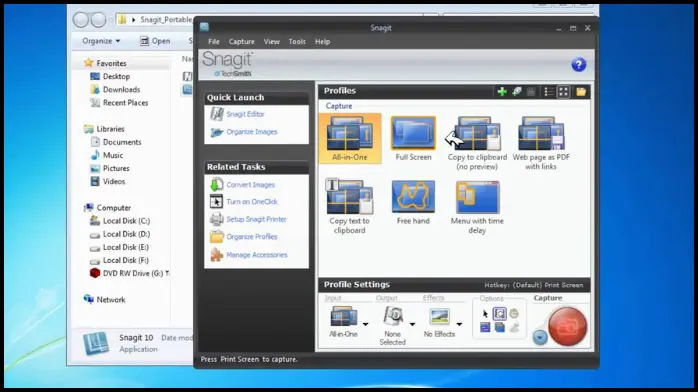The image size is (698, 392).
Task: Select Copy text to clipboard profile
Action: 349,206
